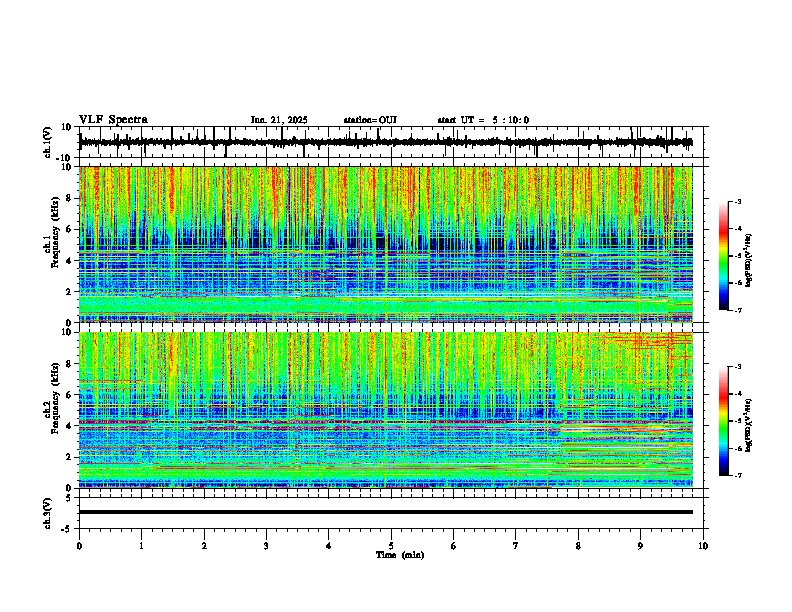Click the "-5" tick on ch.3(V) axis
This screenshot has width=792, height=612.
coord(68,529)
